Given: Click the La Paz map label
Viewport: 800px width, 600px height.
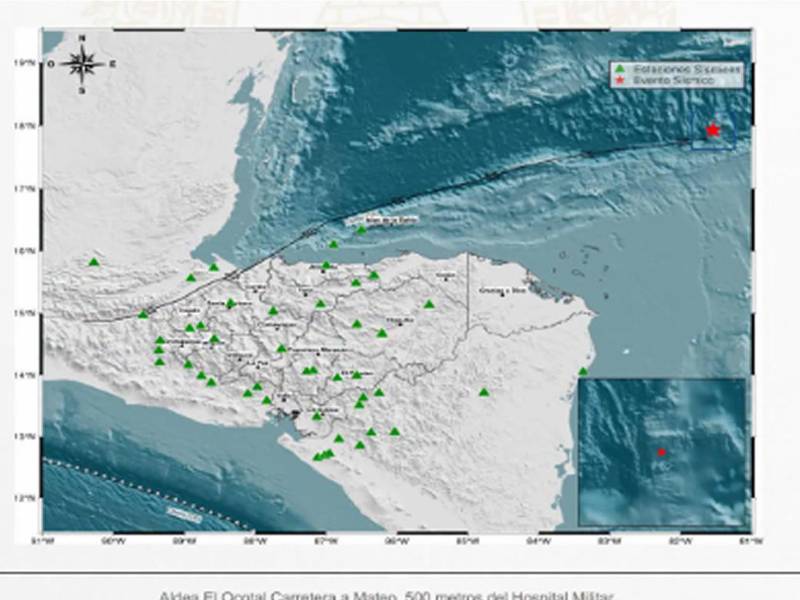Looking at the screenshot, I should (257, 363).
